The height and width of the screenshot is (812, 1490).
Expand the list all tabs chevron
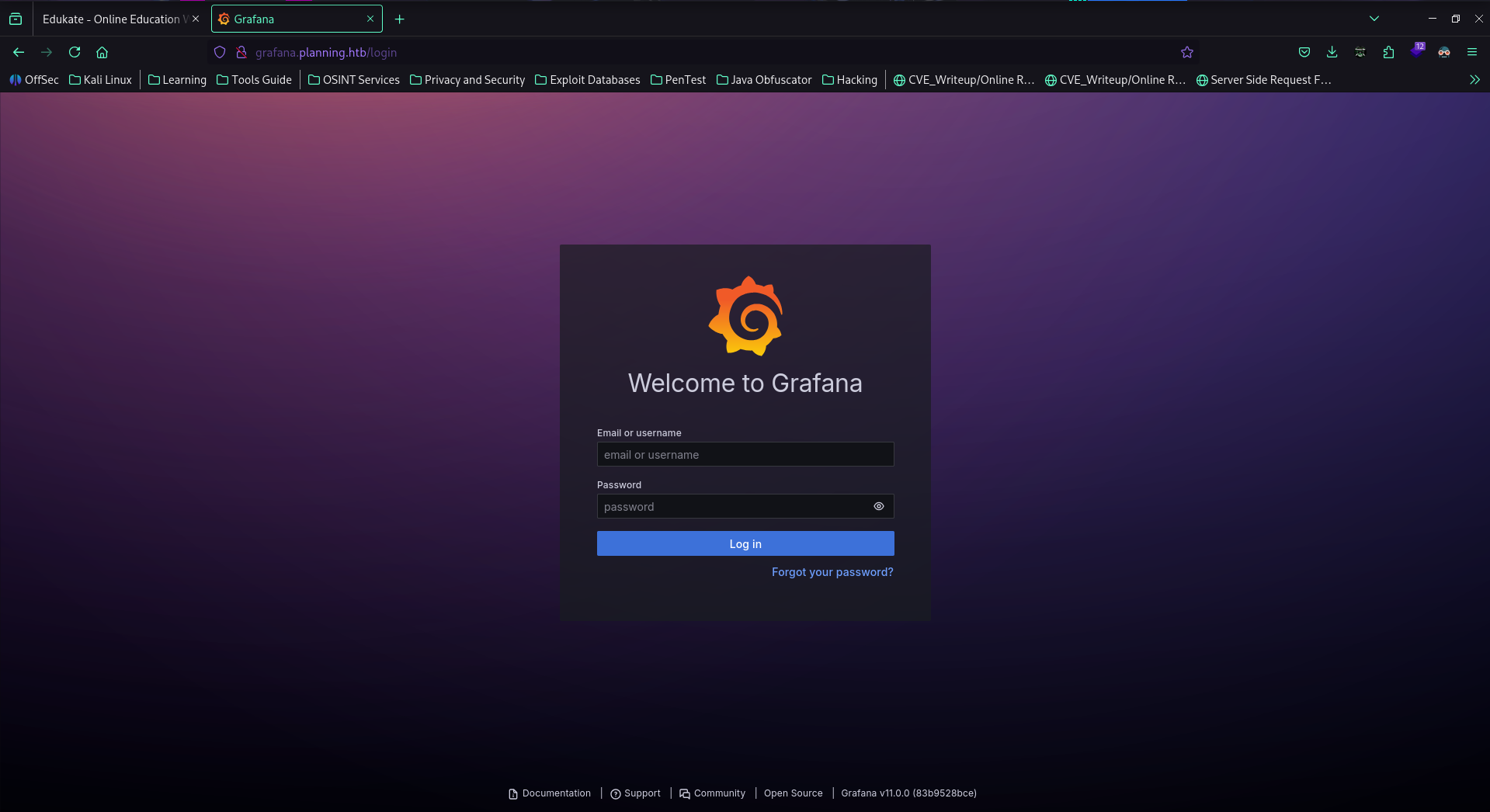click(x=1374, y=19)
